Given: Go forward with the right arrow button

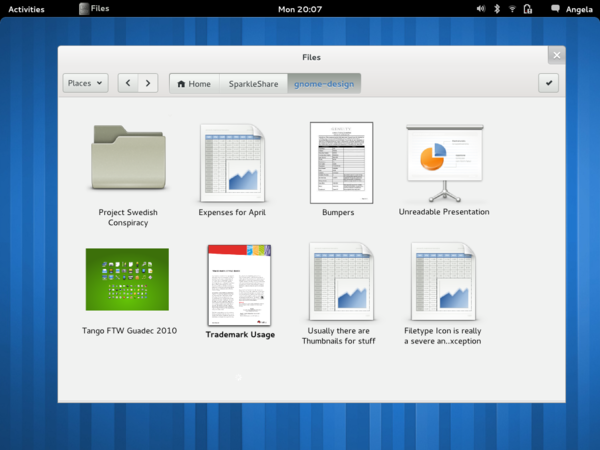Looking at the screenshot, I should tap(148, 84).
